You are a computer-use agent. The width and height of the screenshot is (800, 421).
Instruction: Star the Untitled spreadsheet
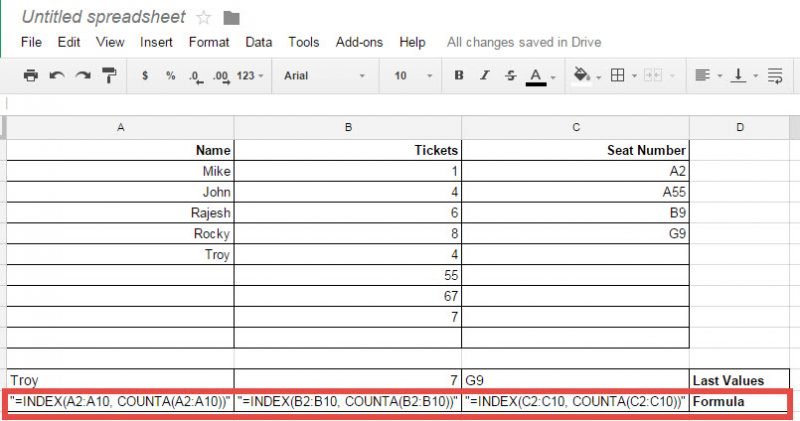(204, 18)
